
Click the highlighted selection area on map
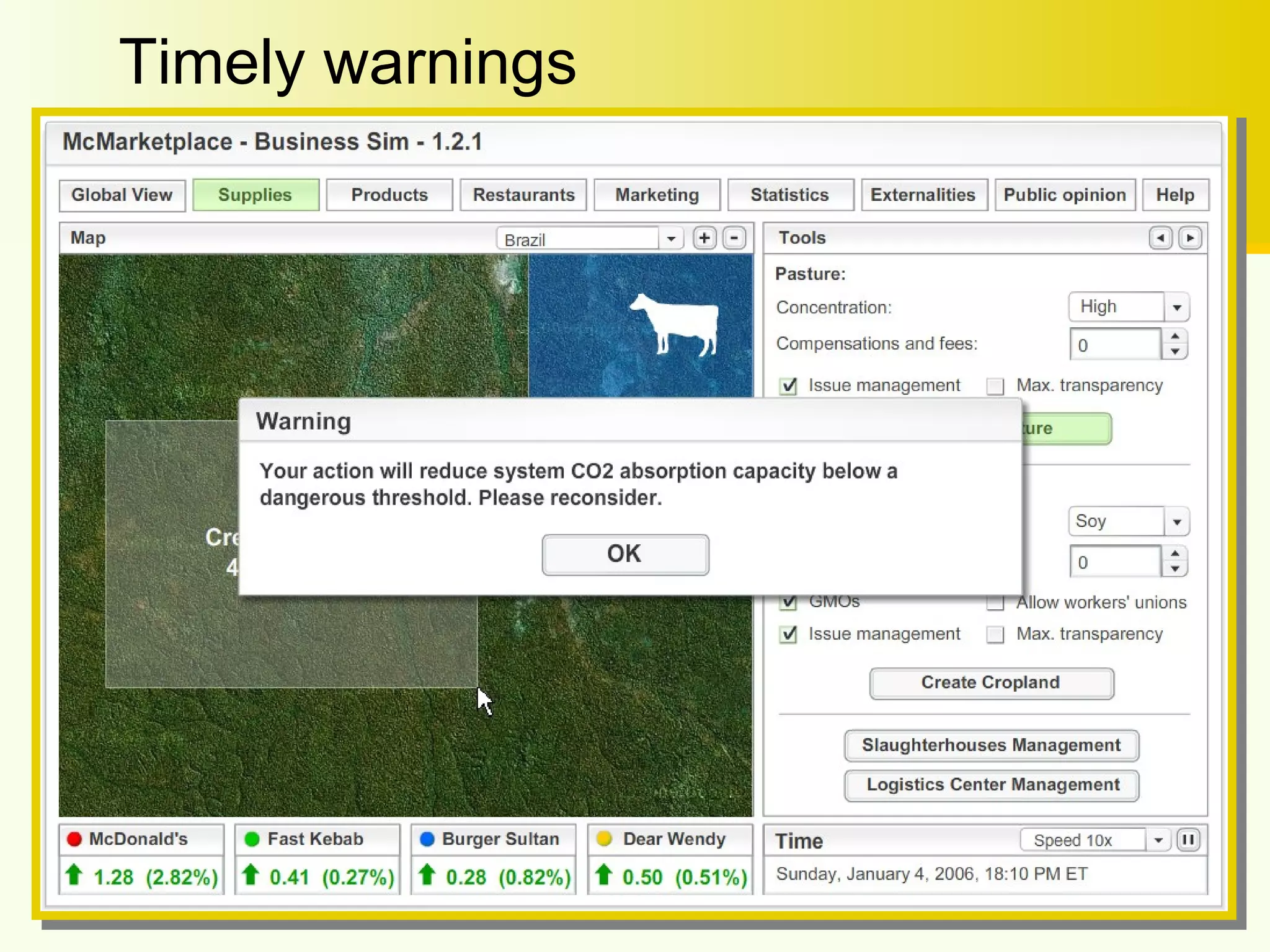[291, 641]
